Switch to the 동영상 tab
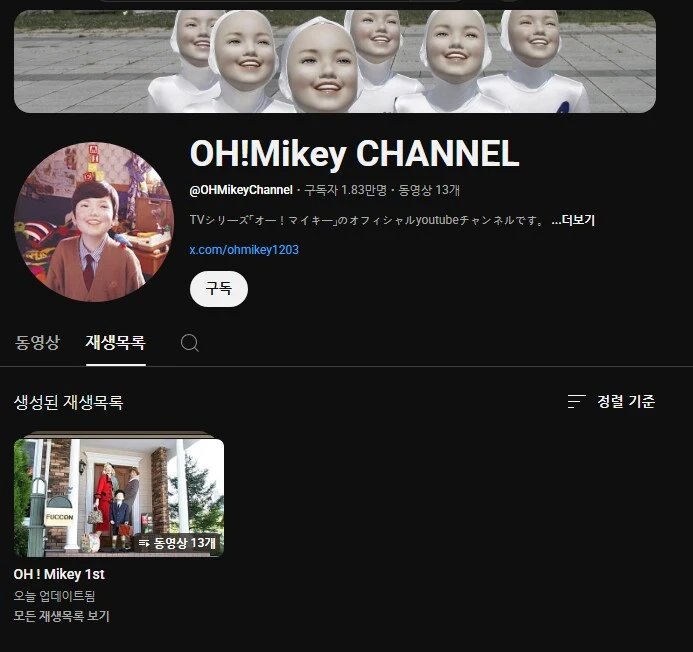 click(37, 343)
